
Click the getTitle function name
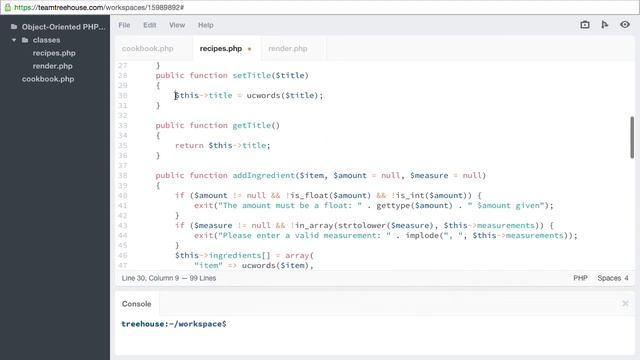251,125
